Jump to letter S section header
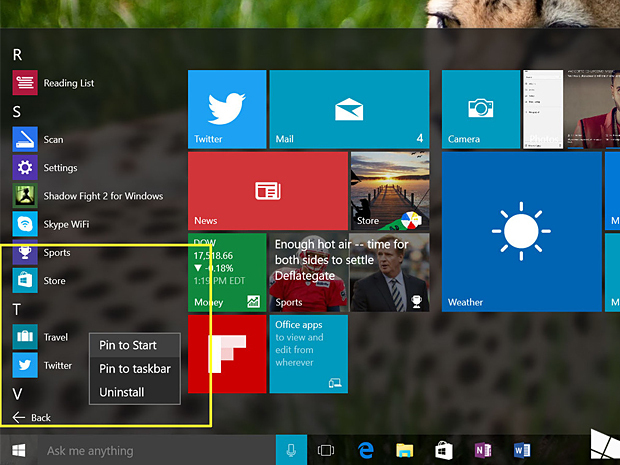Screen dimensions: 620x465 [17, 112]
